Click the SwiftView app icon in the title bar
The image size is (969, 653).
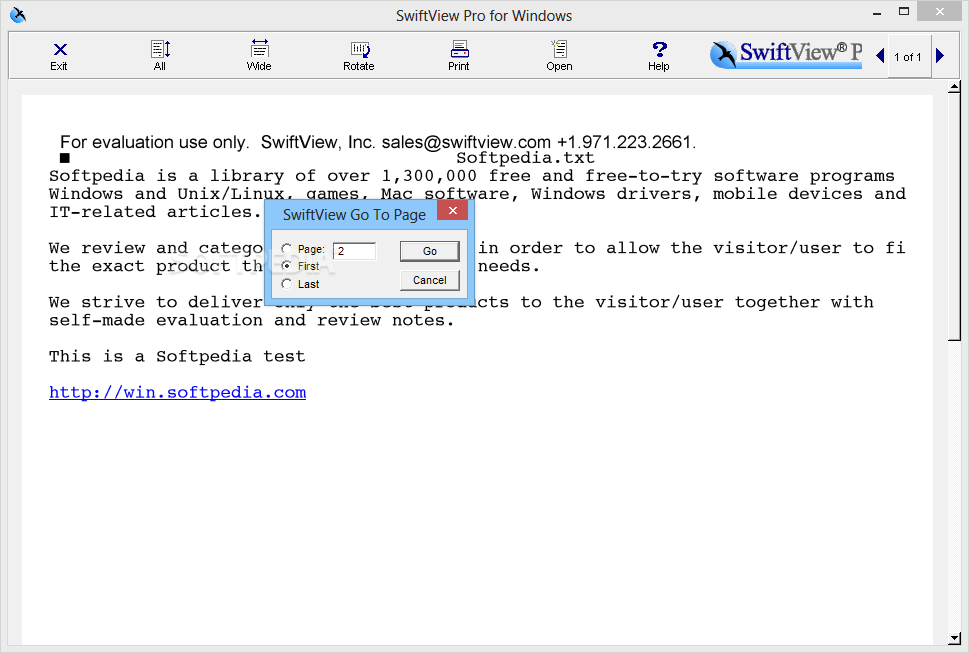(x=18, y=15)
